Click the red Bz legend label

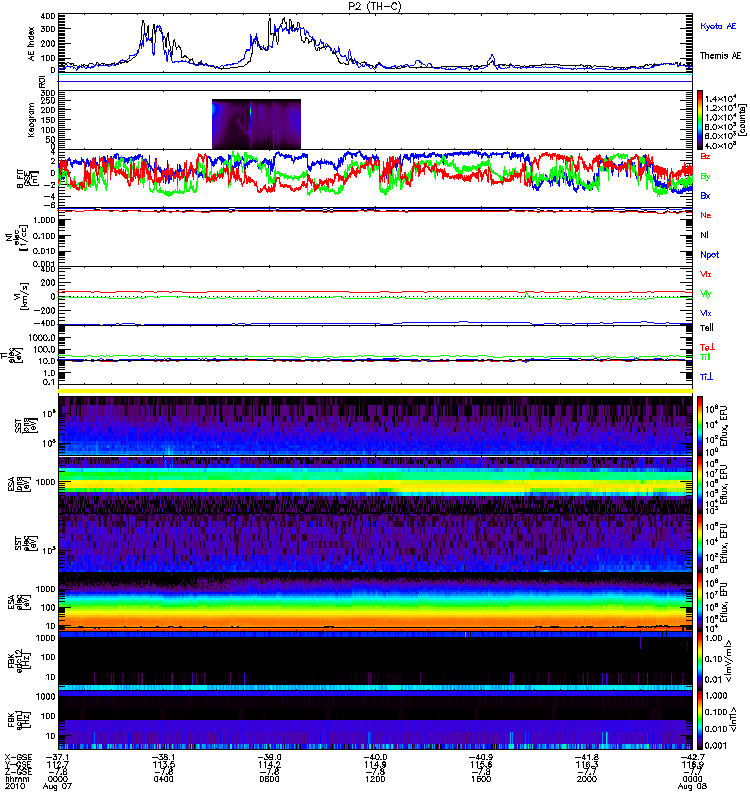[705, 157]
